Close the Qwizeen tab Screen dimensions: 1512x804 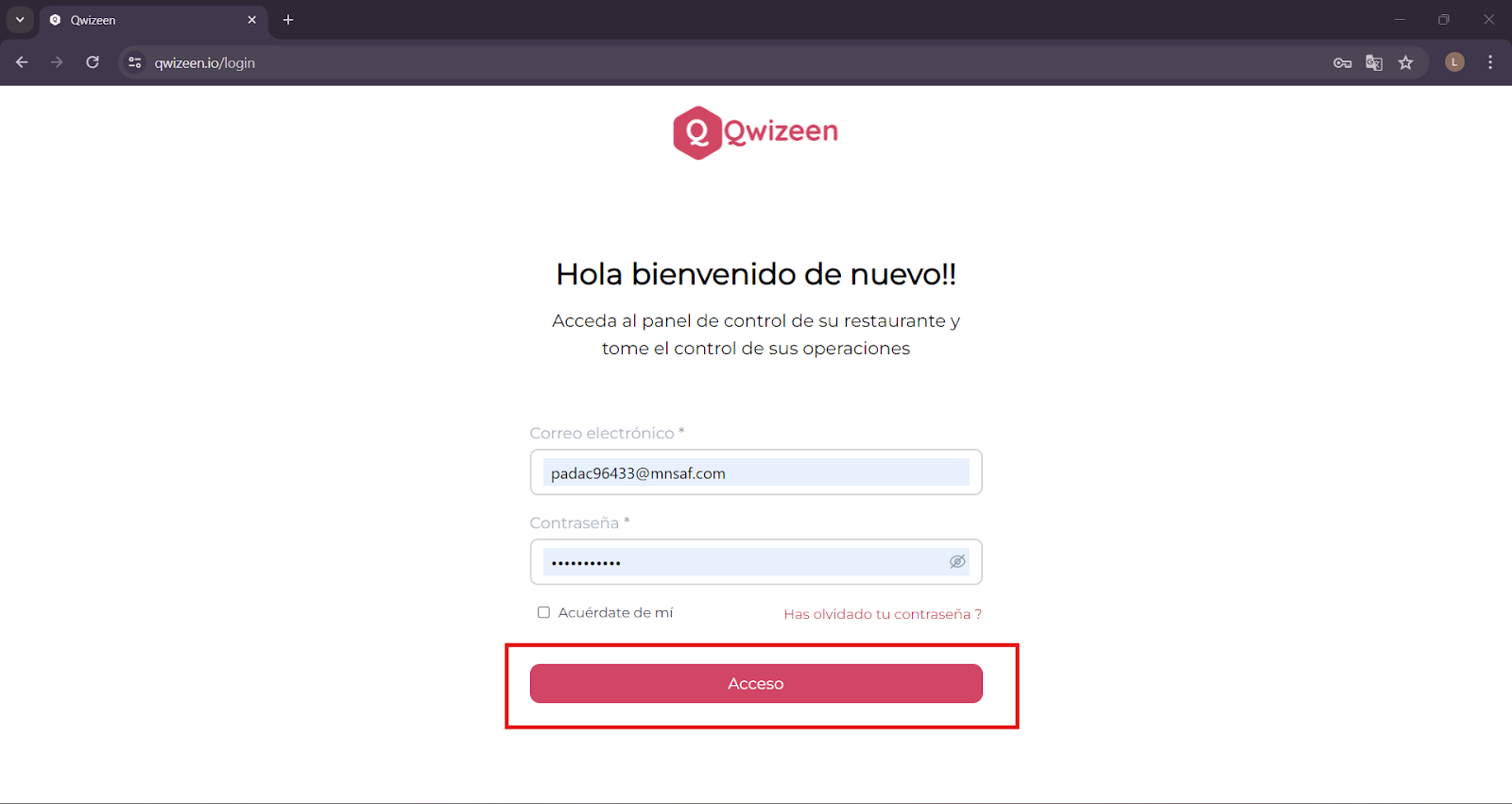(251, 20)
